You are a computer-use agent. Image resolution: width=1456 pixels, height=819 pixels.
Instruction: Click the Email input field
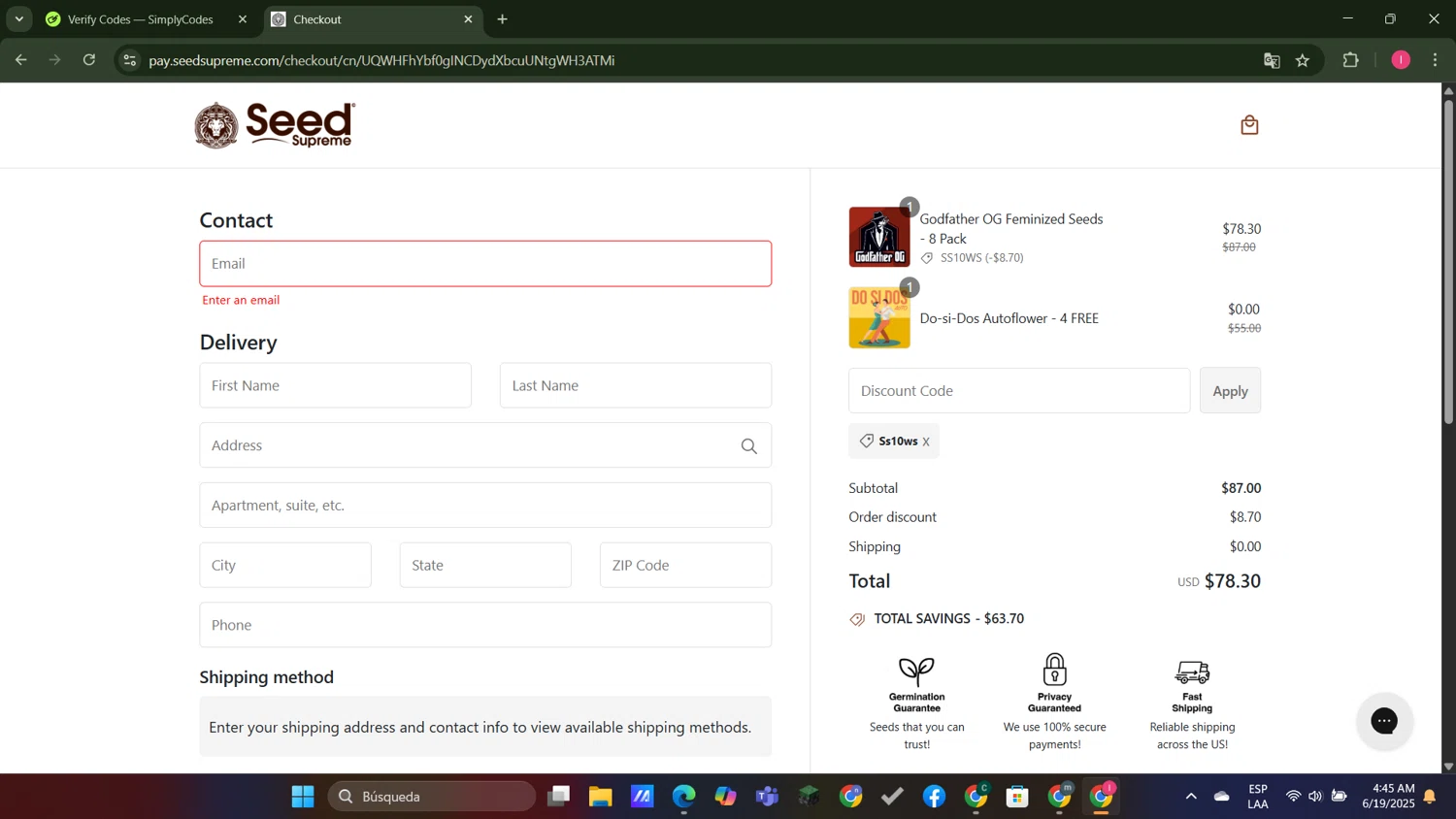(485, 264)
